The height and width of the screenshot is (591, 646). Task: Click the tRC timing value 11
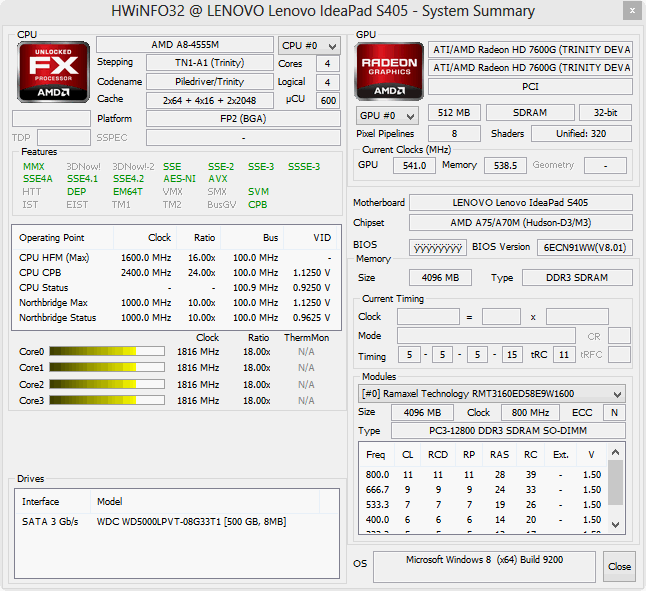564,355
